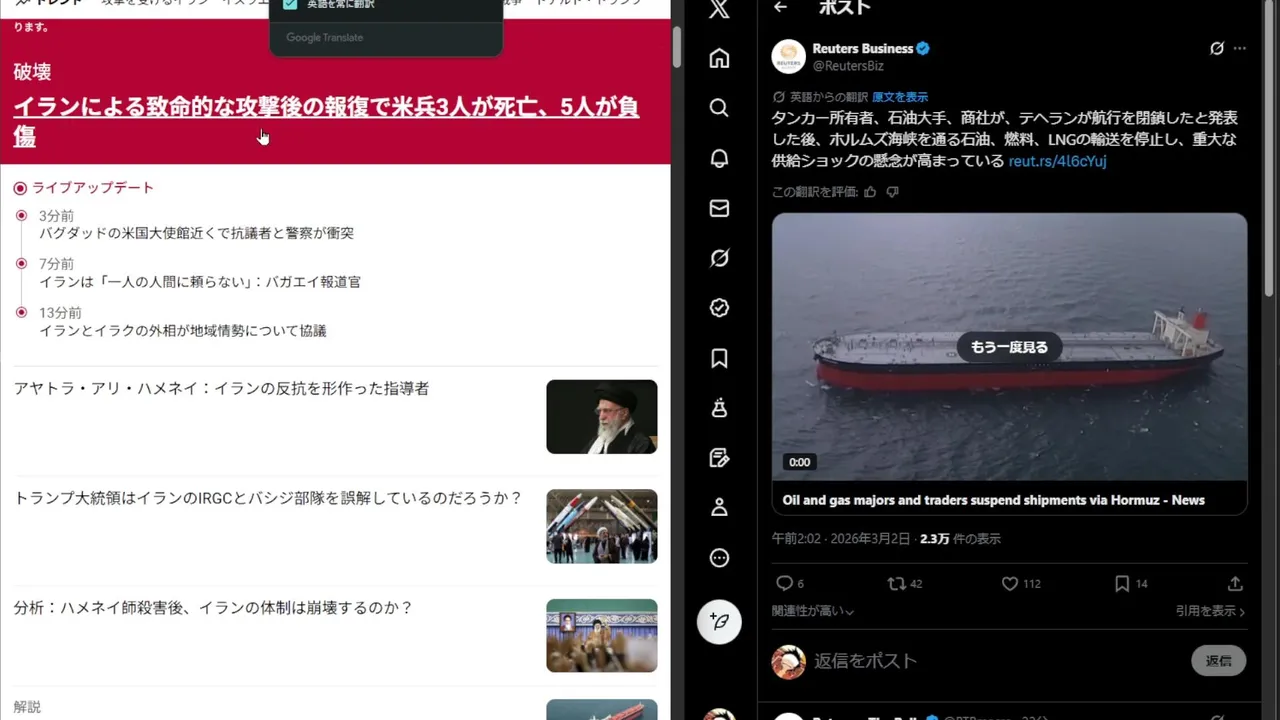Open Grok icon in X sidebar
Viewport: 1280px width, 720px height.
[719, 258]
